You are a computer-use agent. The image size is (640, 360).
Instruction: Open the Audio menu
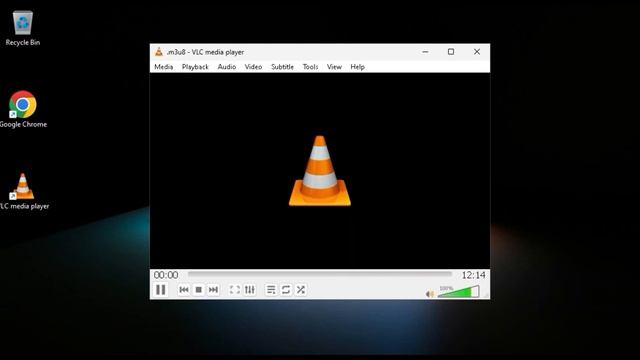[227, 67]
